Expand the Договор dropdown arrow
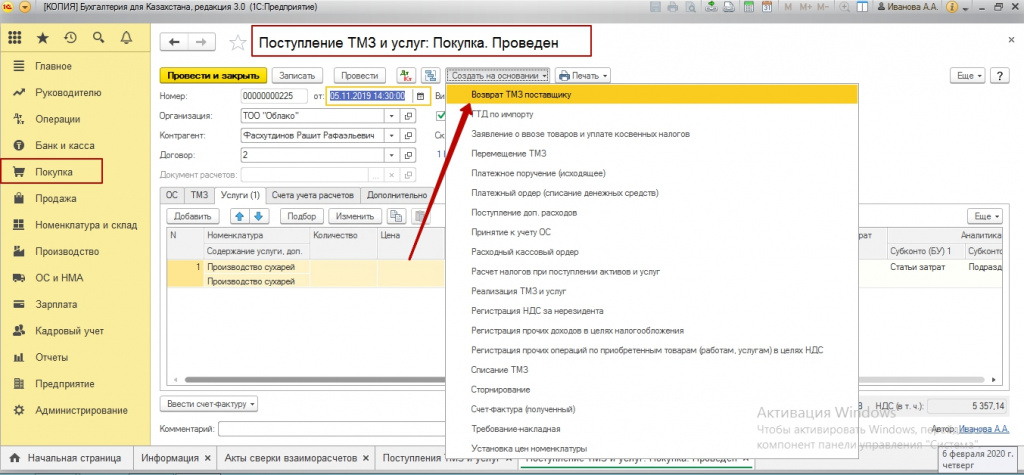The height and width of the screenshot is (475, 1024). (392, 156)
